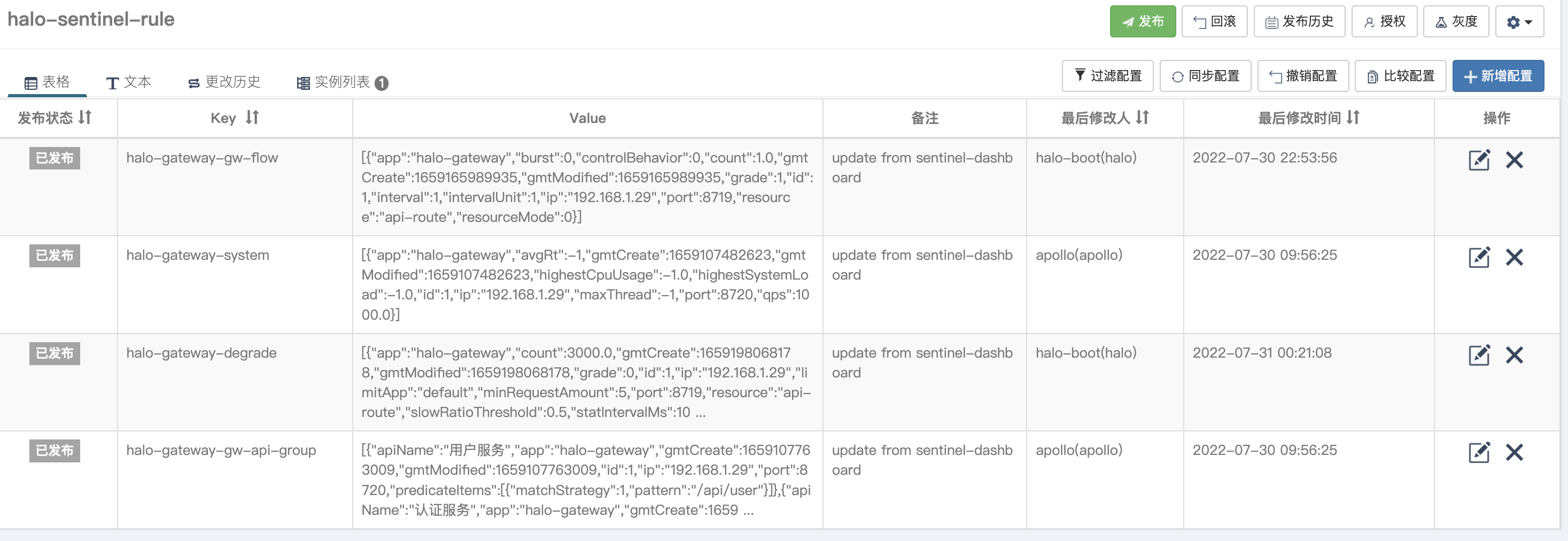Delete the halo-gateway-system config row
Viewport: 1568px width, 541px height.
1514,258
